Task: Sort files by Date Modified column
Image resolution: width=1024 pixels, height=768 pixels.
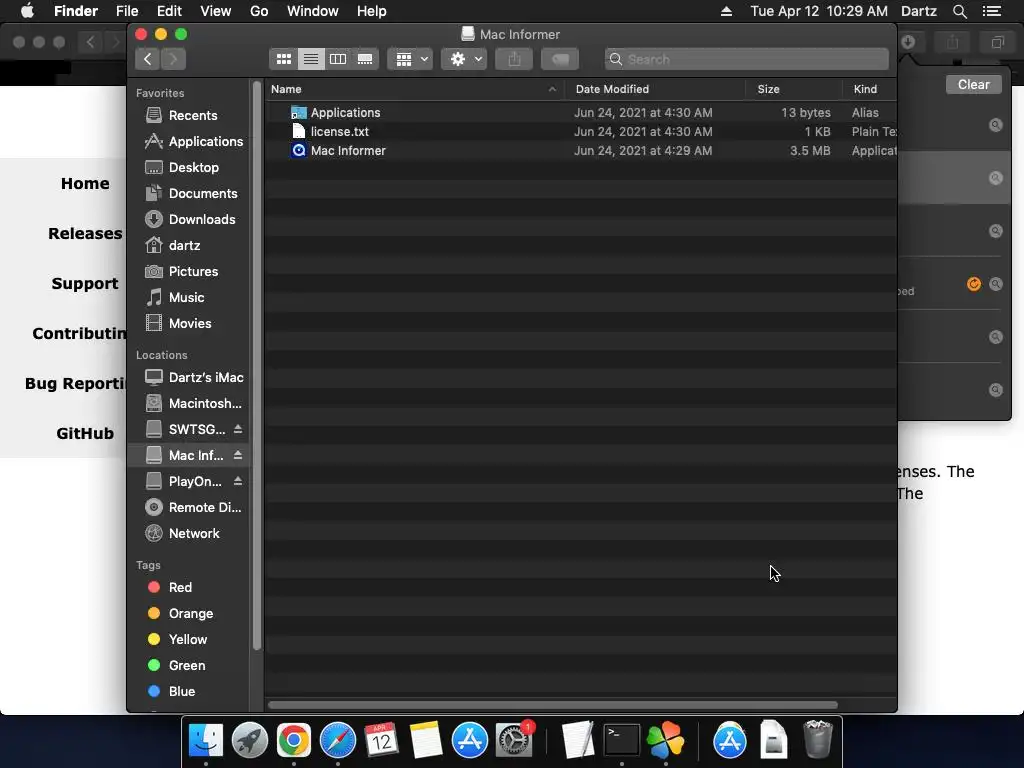Action: tap(655, 89)
